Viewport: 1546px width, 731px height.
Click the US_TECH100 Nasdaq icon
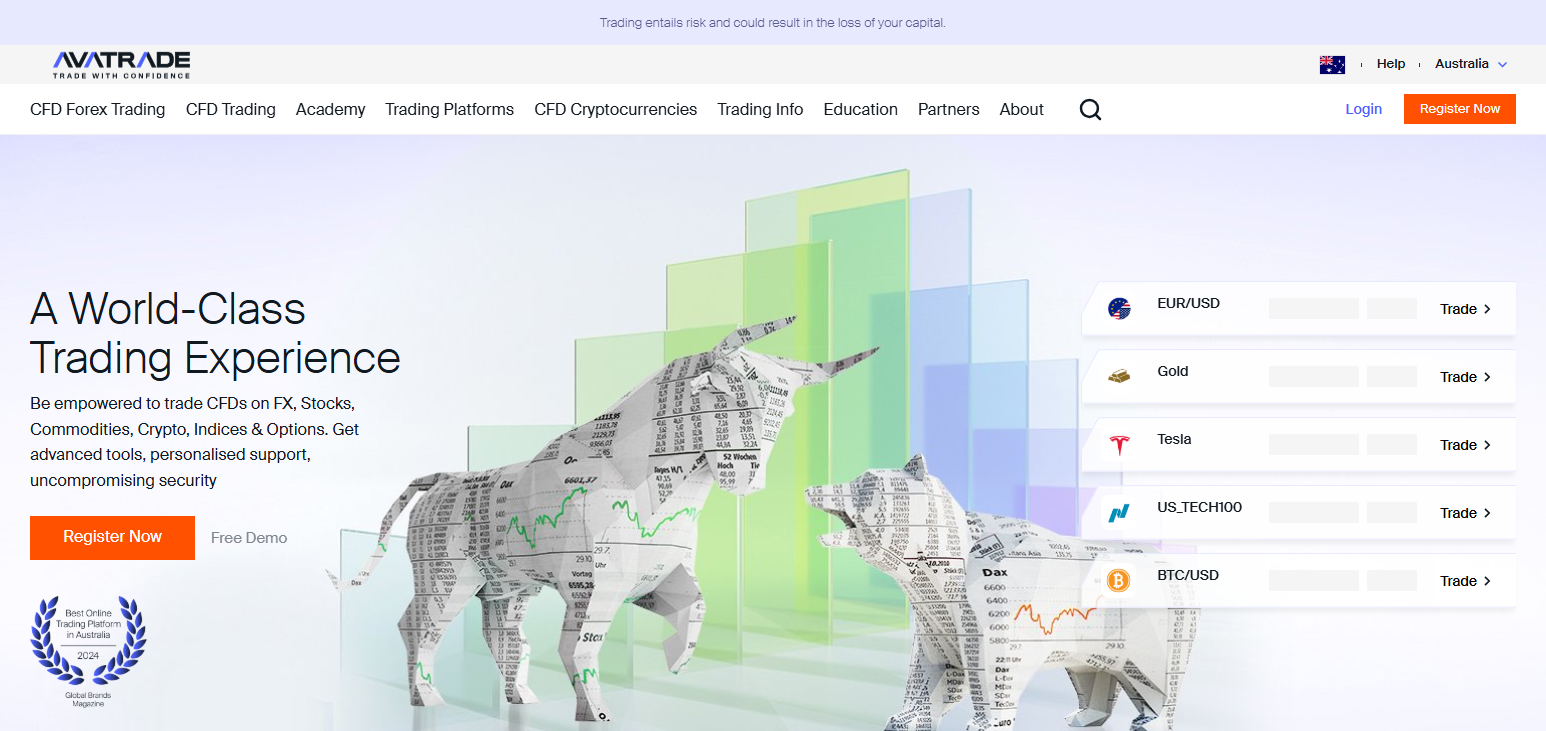(x=1119, y=513)
